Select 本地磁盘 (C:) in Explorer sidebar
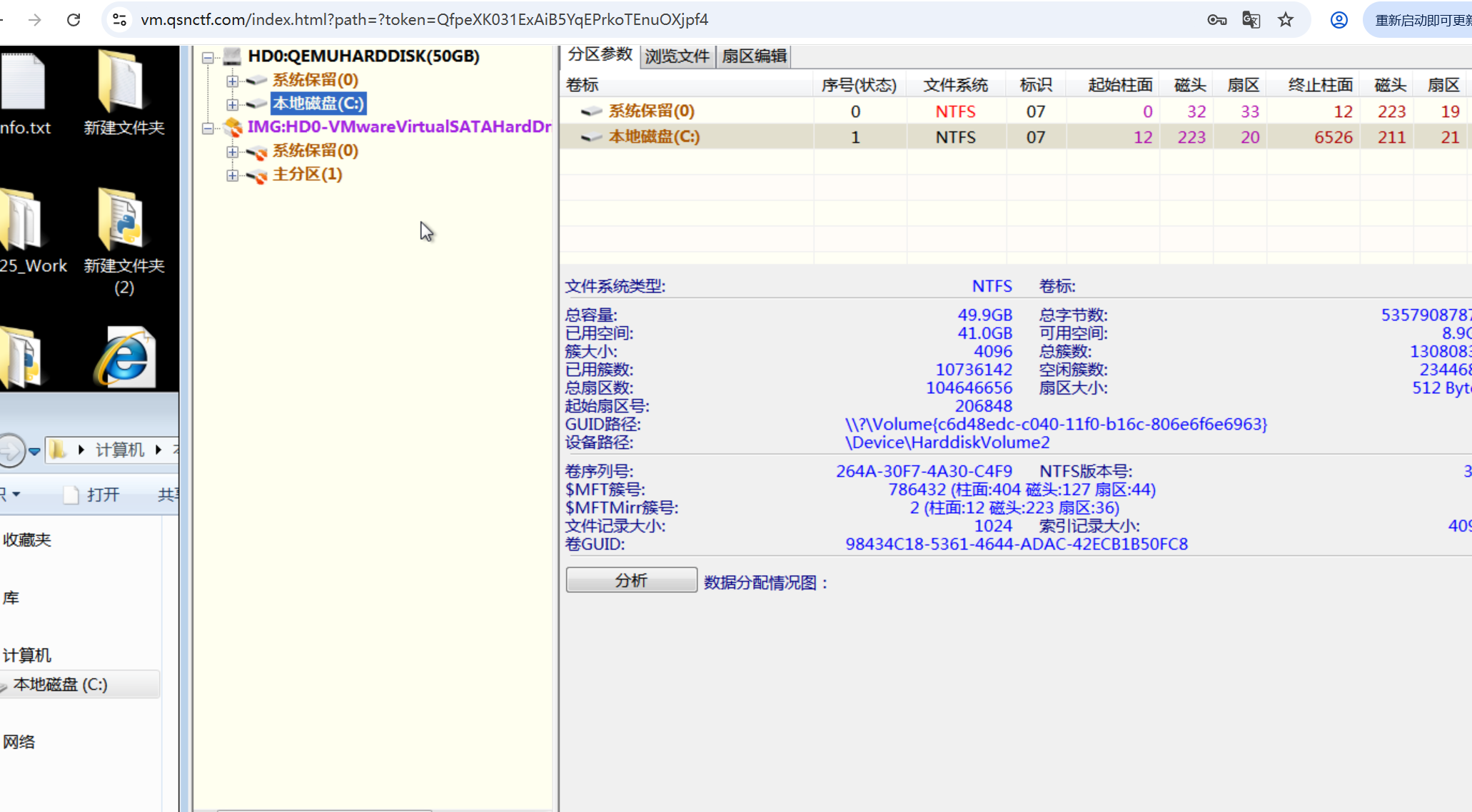The width and height of the screenshot is (1472, 812). pos(61,684)
